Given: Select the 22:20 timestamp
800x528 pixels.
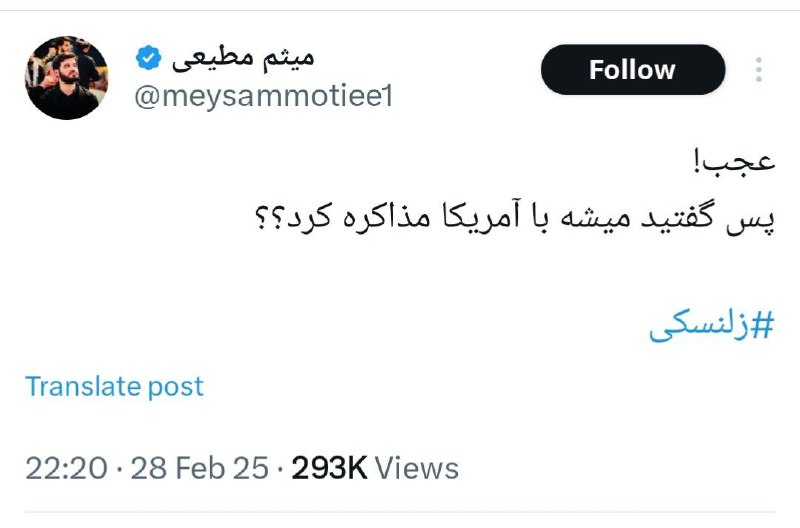Looking at the screenshot, I should click(x=66, y=468).
